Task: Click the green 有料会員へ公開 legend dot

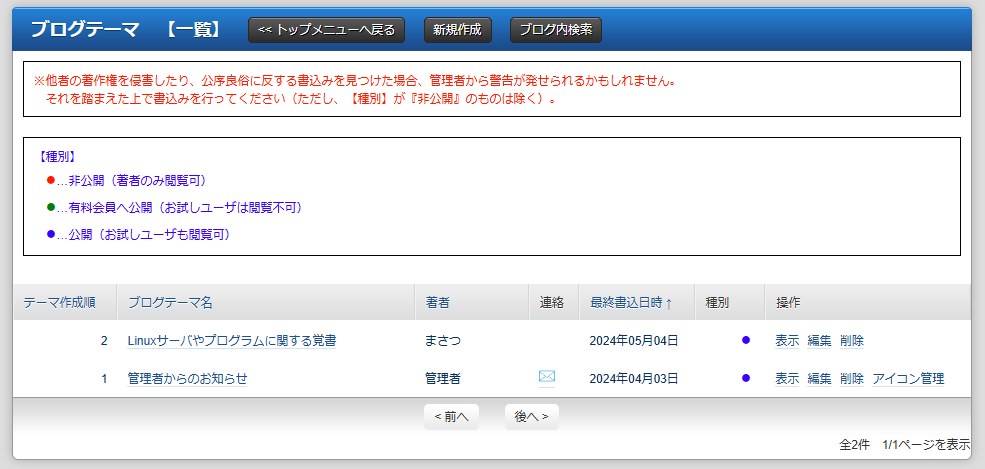Action: [x=51, y=208]
